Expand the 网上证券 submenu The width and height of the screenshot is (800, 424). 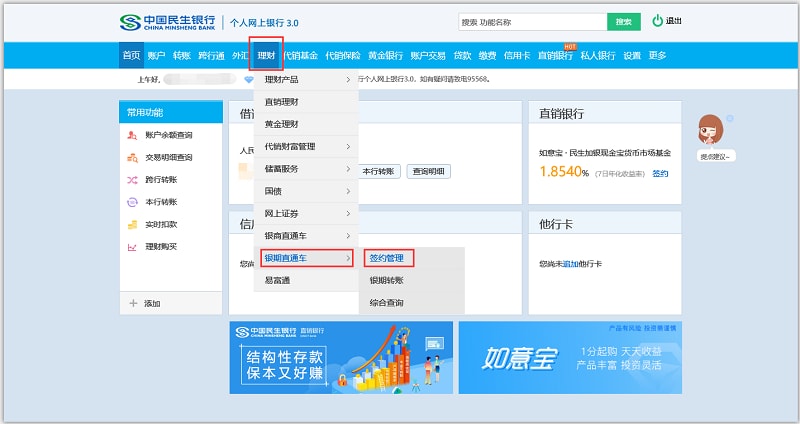[348, 213]
